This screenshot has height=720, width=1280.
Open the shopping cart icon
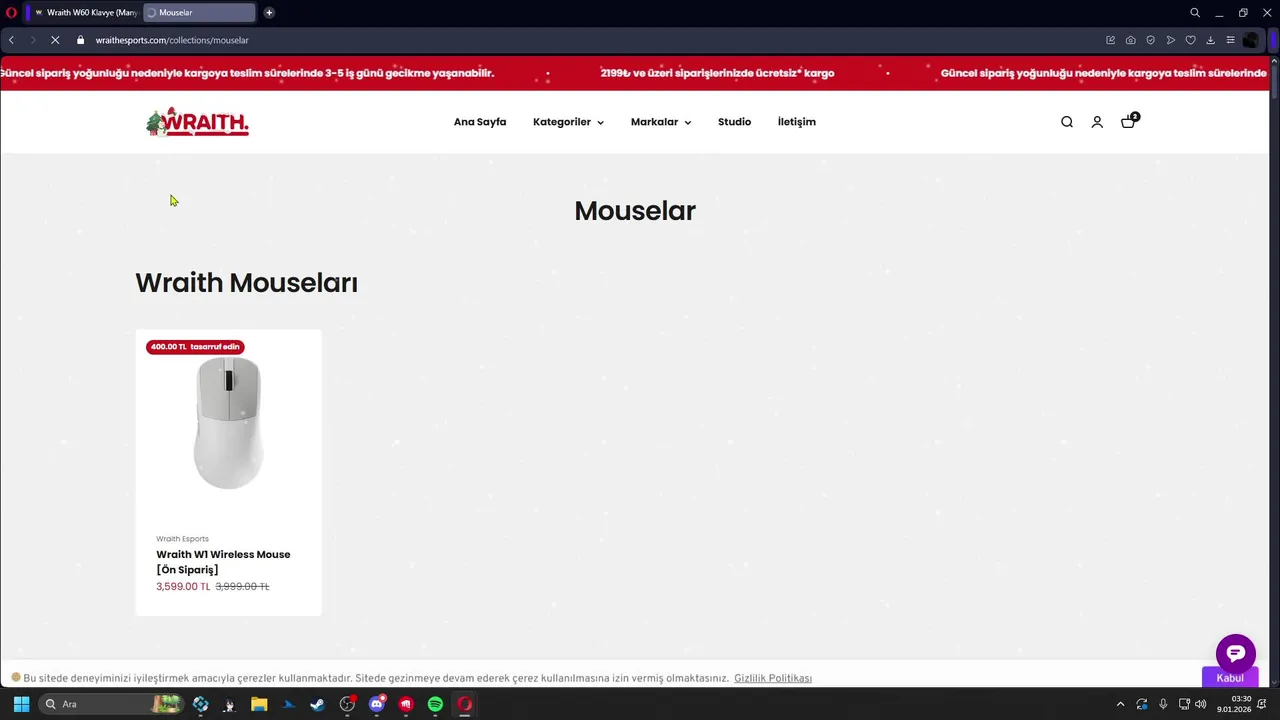click(1128, 121)
